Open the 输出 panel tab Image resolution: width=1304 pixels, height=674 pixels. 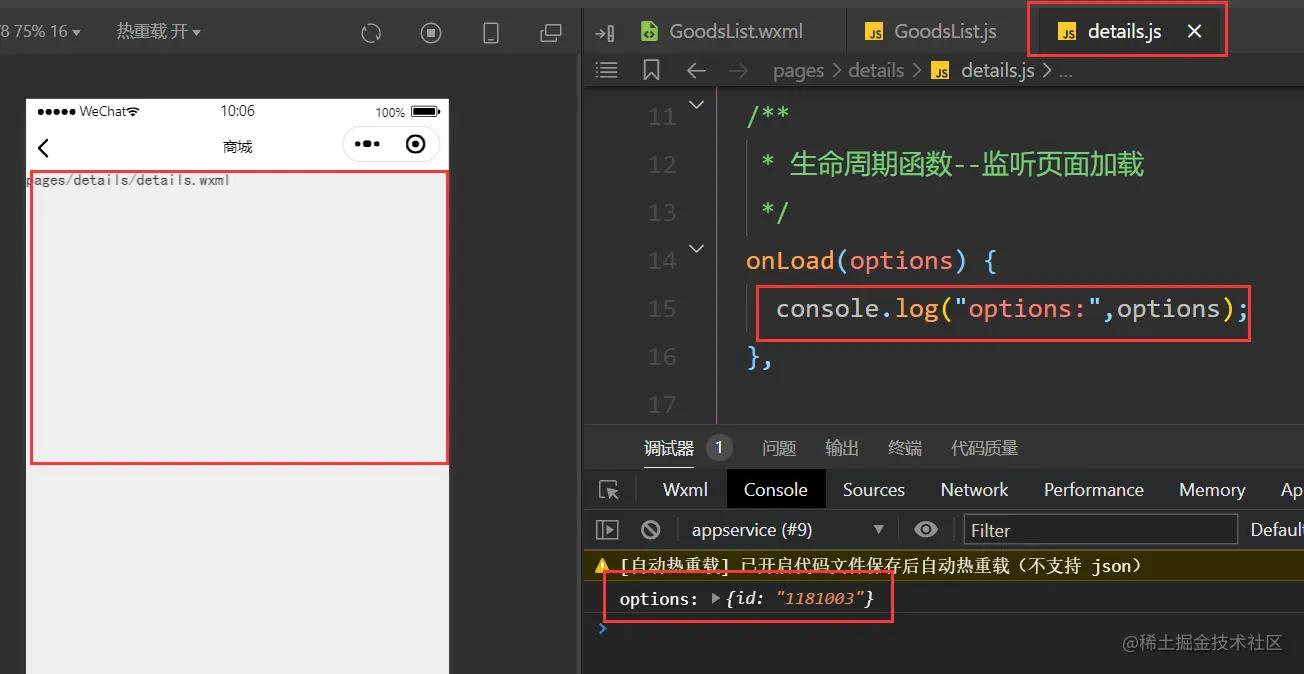pyautogui.click(x=842, y=448)
